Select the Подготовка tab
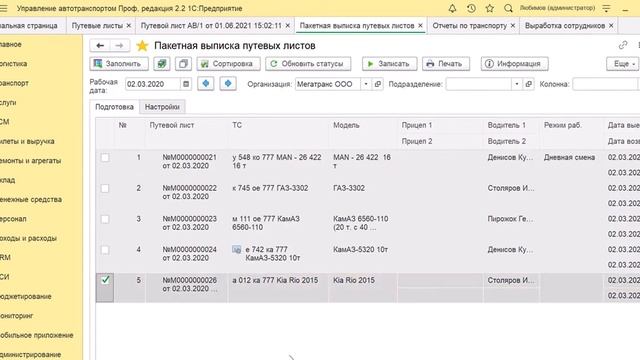 pos(114,107)
